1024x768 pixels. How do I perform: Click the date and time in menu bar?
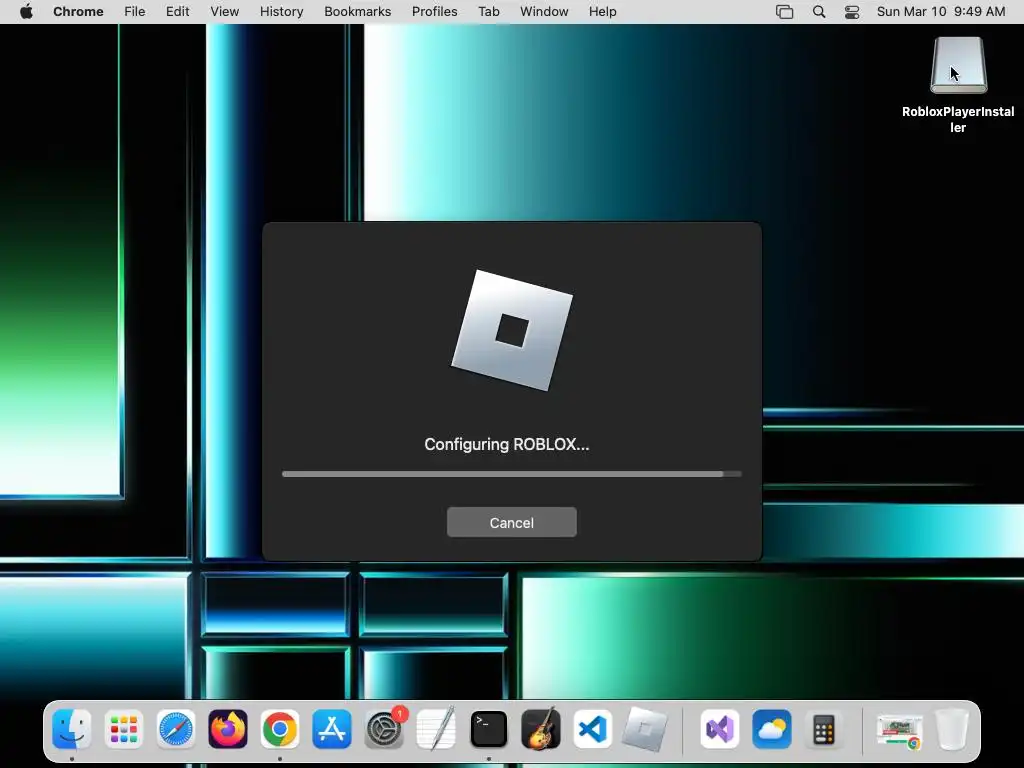click(x=941, y=12)
